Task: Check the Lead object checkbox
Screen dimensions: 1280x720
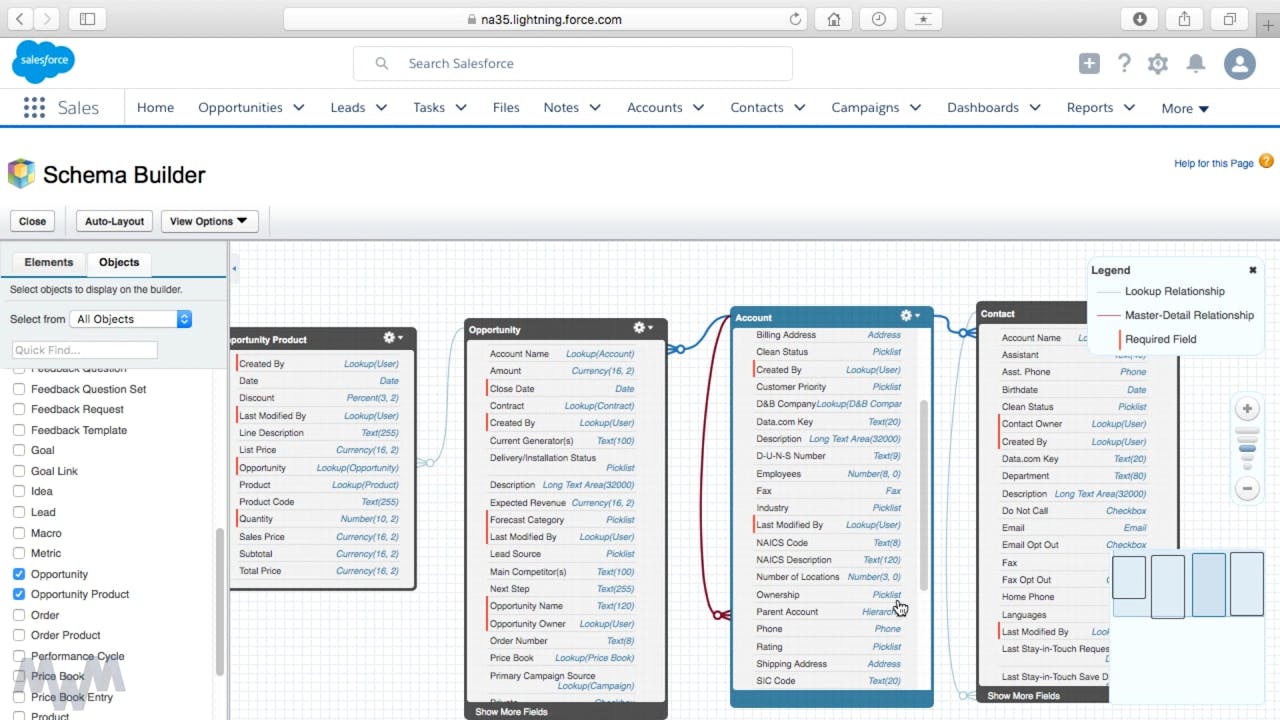Action: coord(19,512)
